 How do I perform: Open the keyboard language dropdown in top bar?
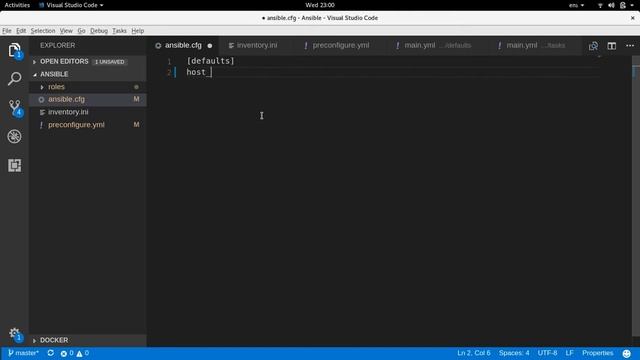[x=576, y=5]
